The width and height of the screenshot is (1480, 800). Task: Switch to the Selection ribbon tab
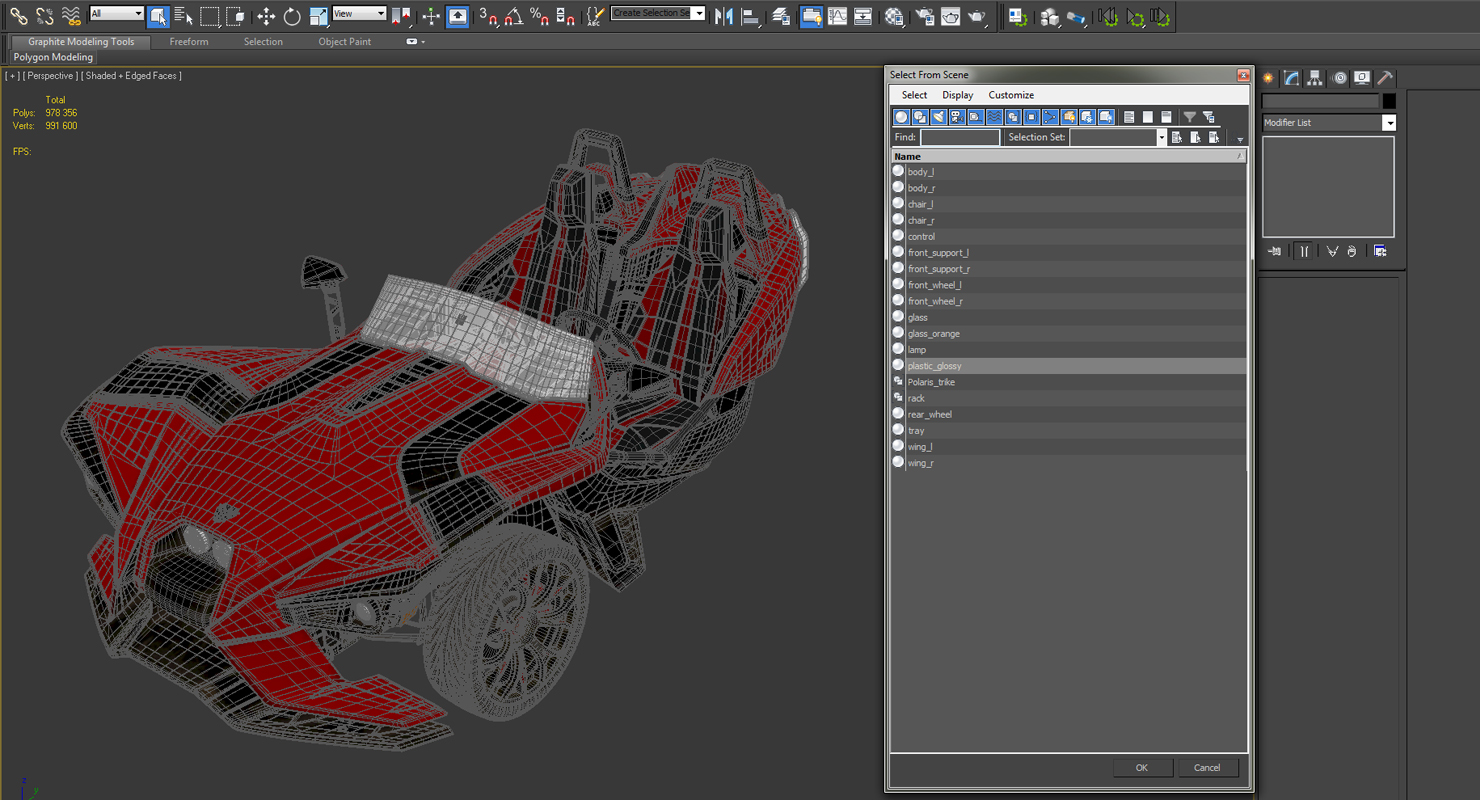(263, 42)
